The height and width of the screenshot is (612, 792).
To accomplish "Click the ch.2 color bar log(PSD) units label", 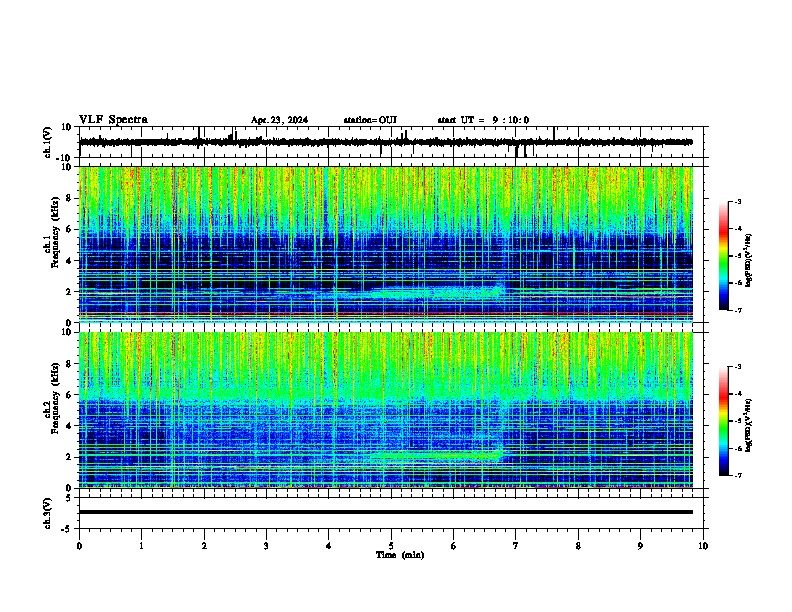I will pyautogui.click(x=749, y=425).
